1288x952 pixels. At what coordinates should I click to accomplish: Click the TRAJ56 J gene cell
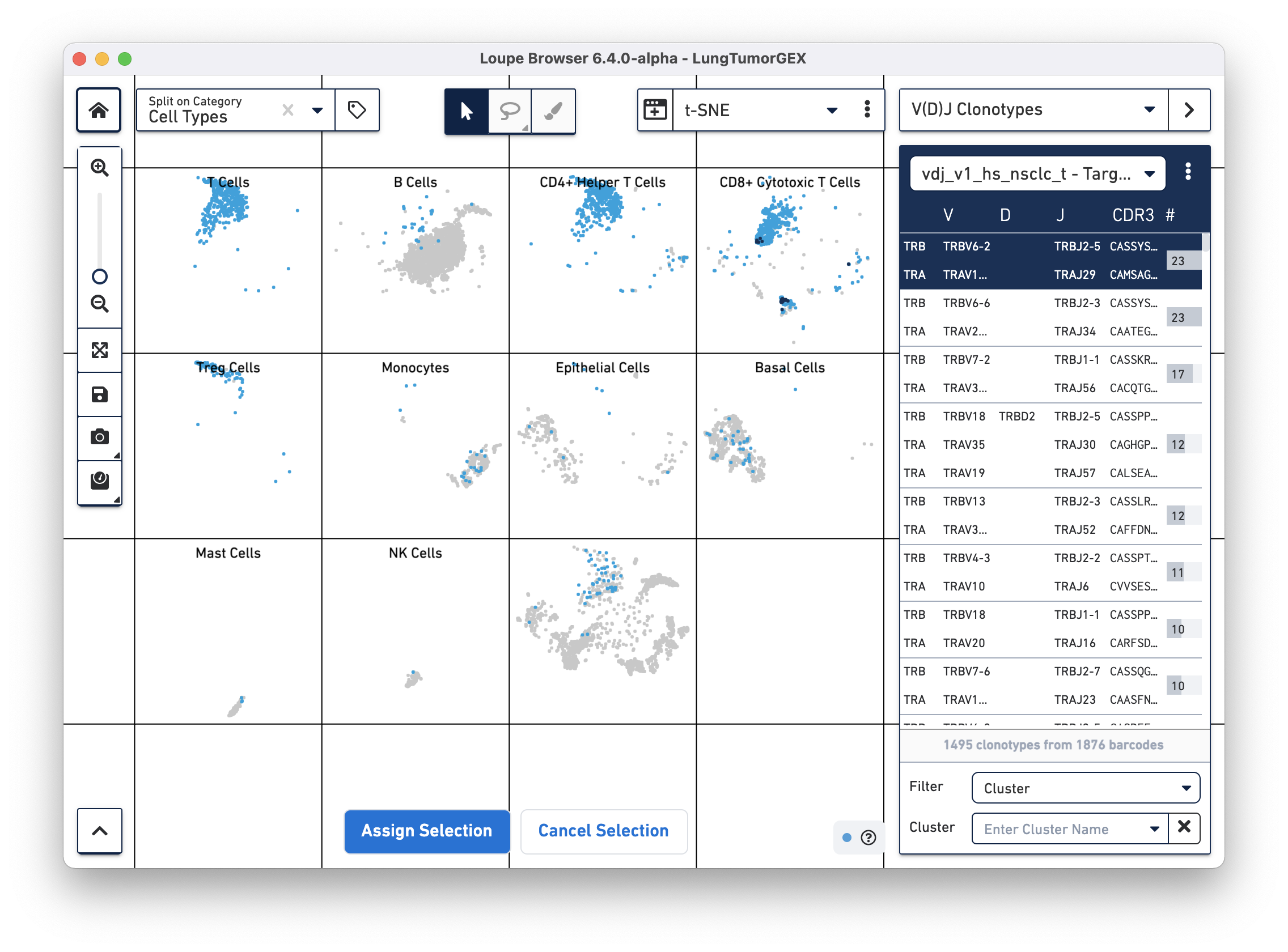tap(1074, 388)
